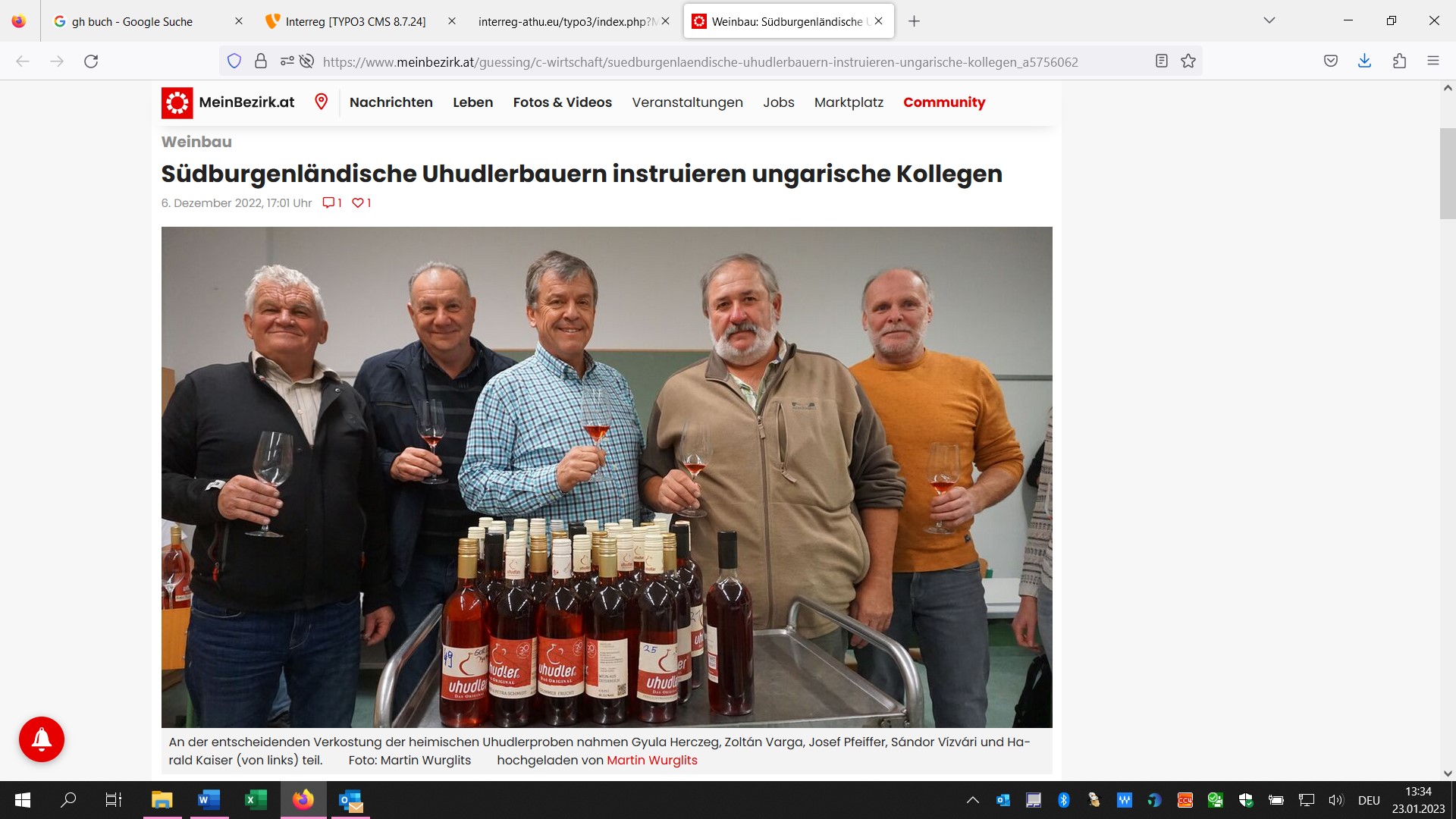Click the URL address bar field

(700, 62)
